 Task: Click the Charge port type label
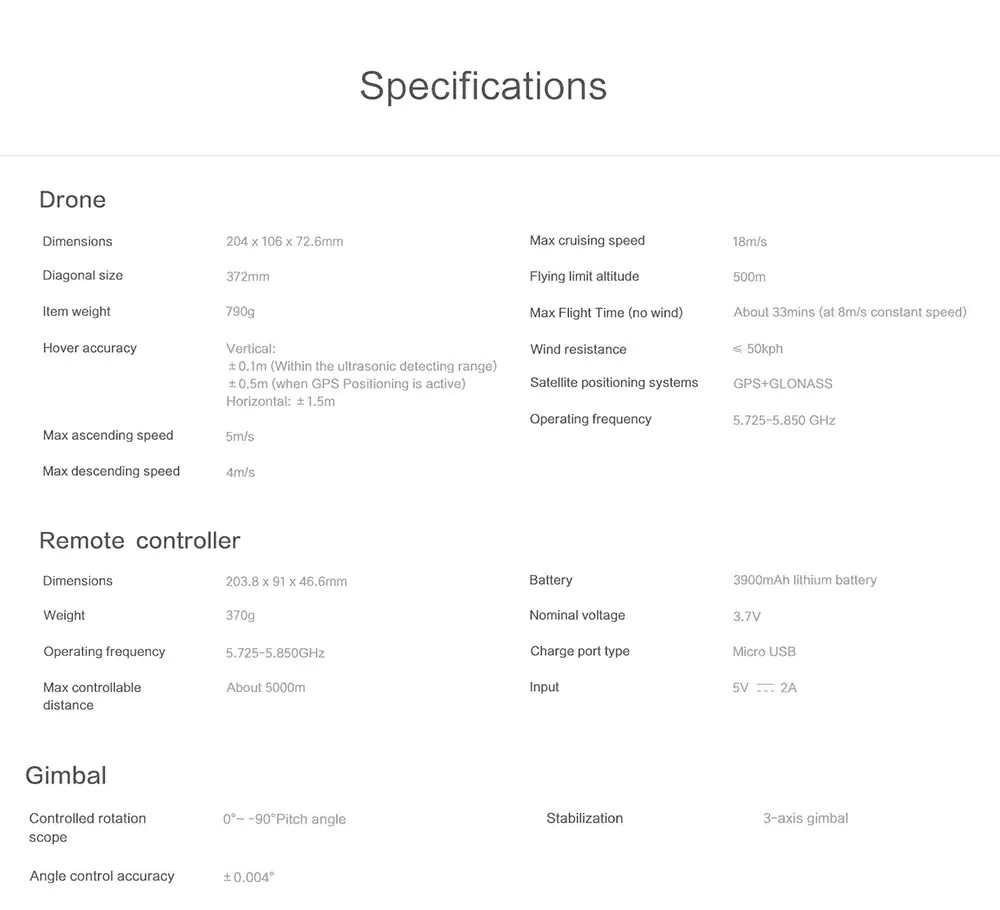tap(580, 652)
